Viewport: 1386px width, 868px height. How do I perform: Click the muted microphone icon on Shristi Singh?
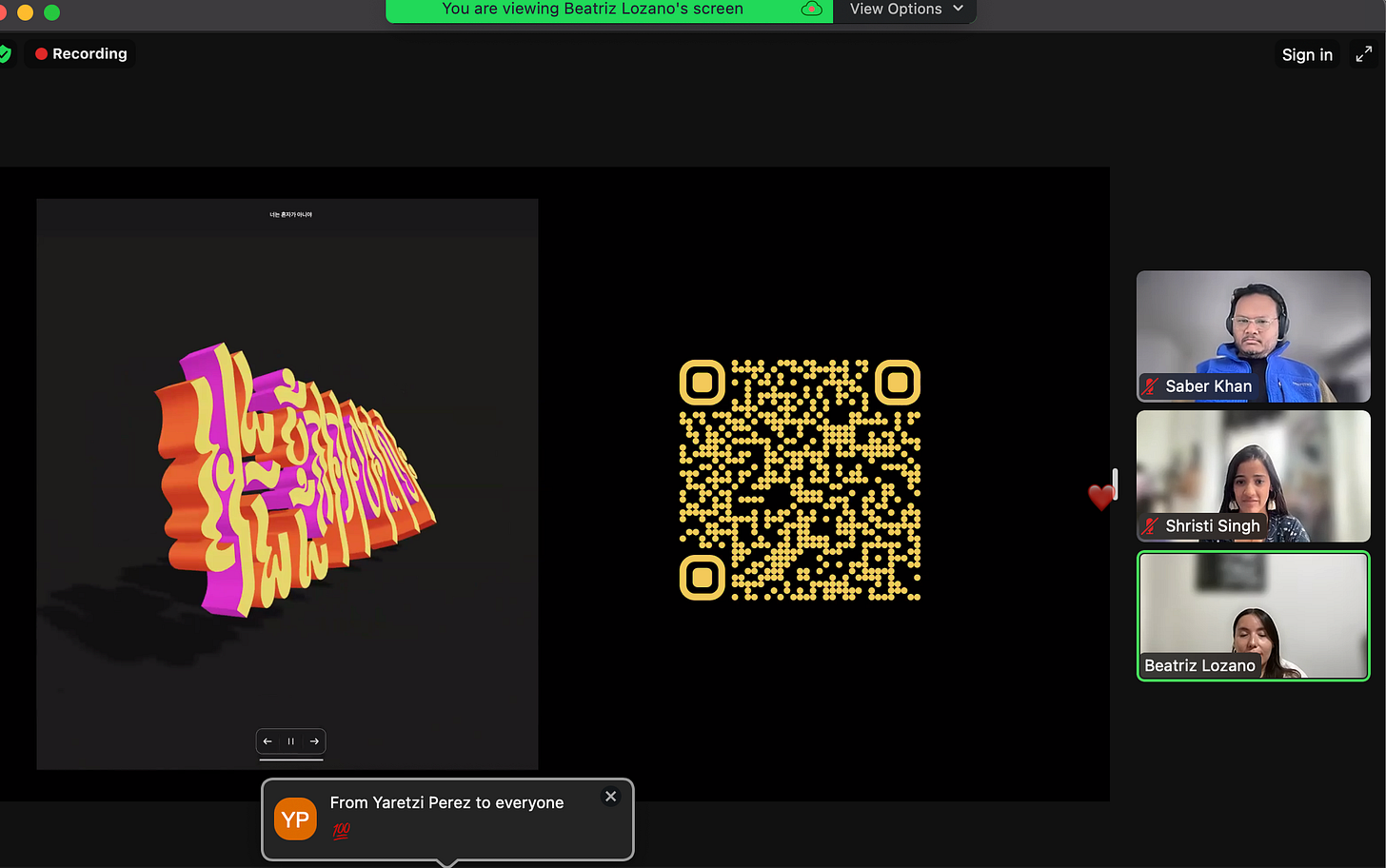click(x=1150, y=526)
